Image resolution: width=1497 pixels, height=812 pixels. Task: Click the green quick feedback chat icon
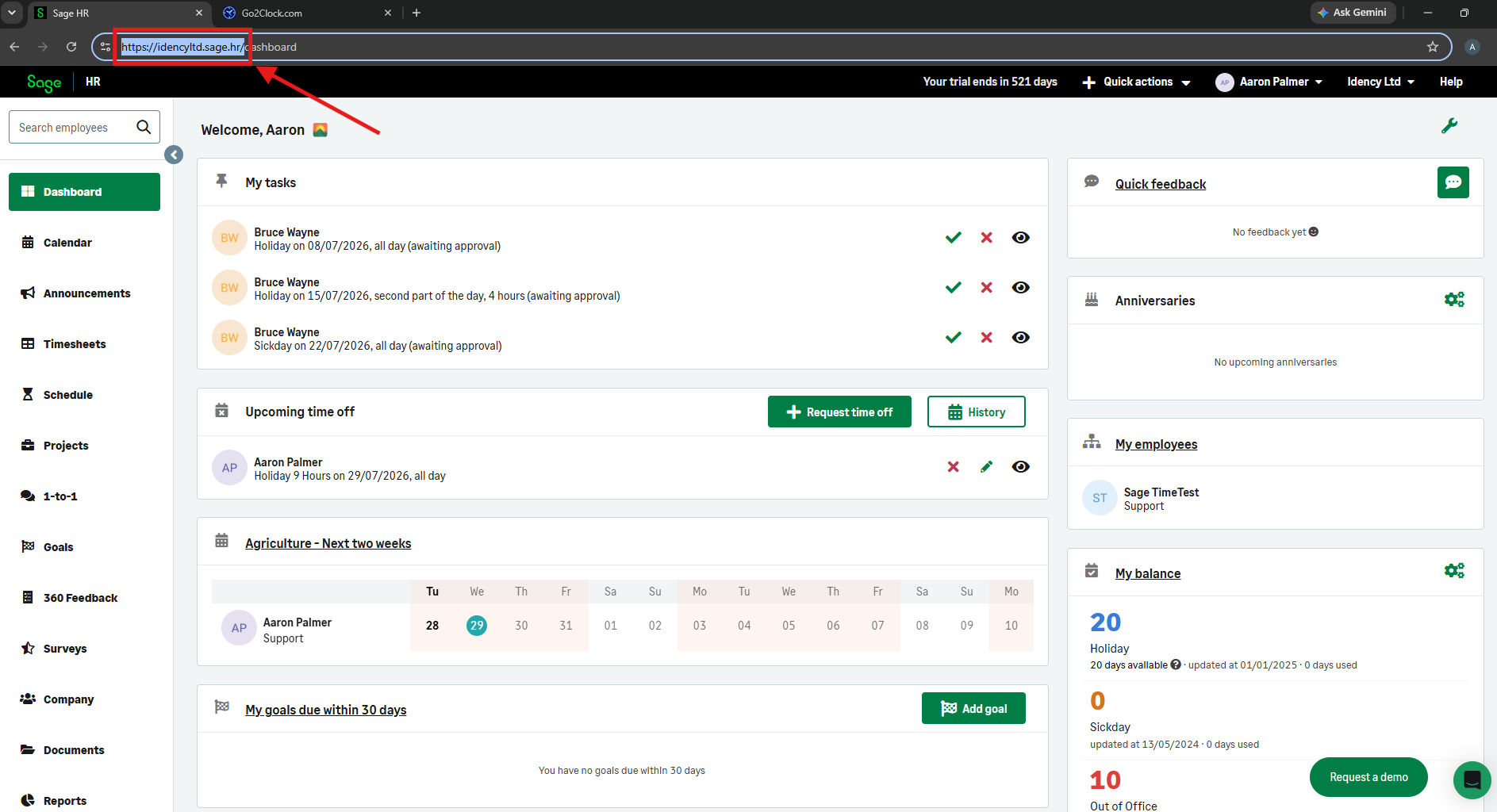(x=1453, y=182)
